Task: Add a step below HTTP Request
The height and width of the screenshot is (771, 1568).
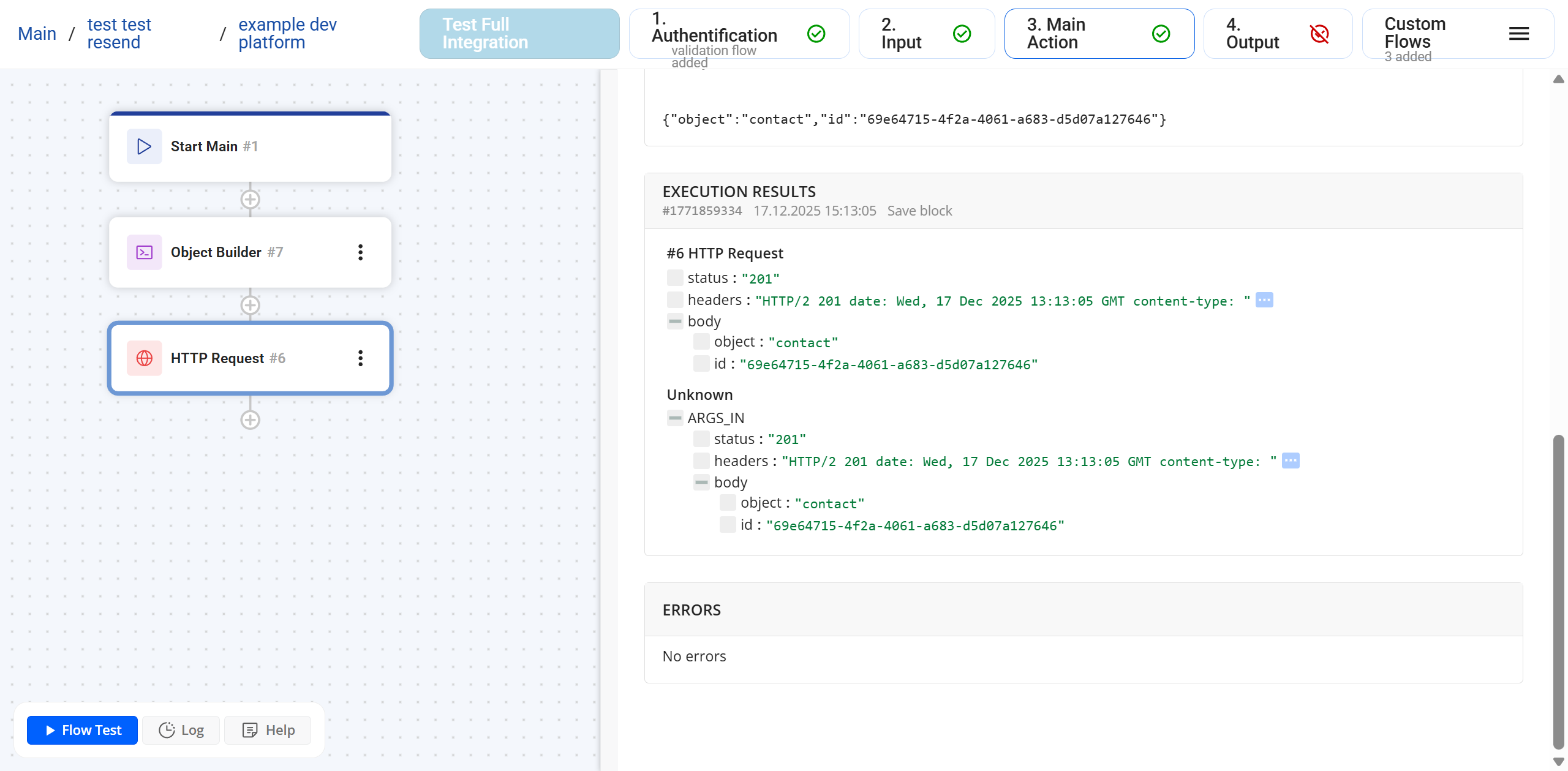Action: tap(250, 420)
